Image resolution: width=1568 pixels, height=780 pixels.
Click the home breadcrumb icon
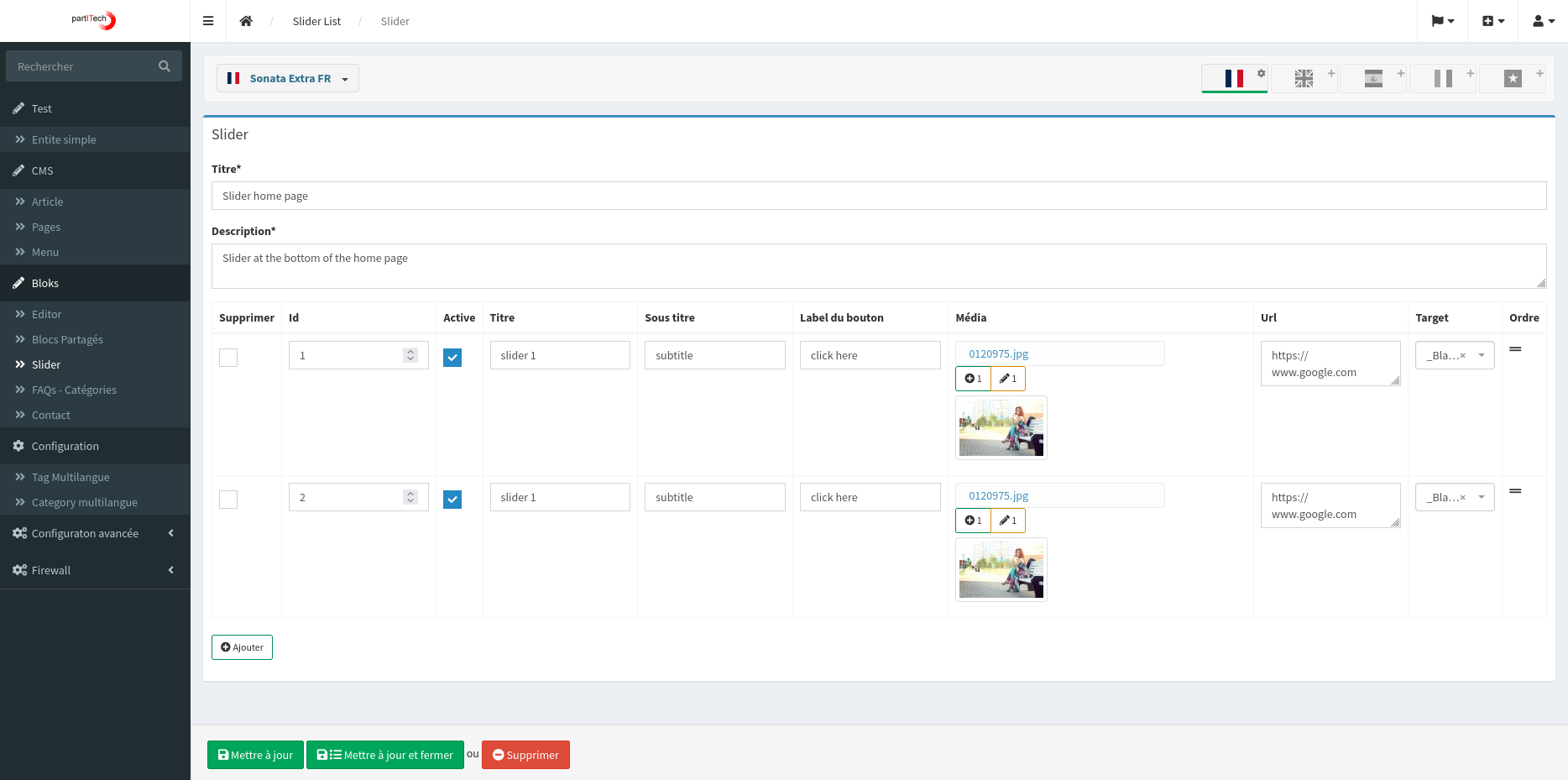coord(247,20)
